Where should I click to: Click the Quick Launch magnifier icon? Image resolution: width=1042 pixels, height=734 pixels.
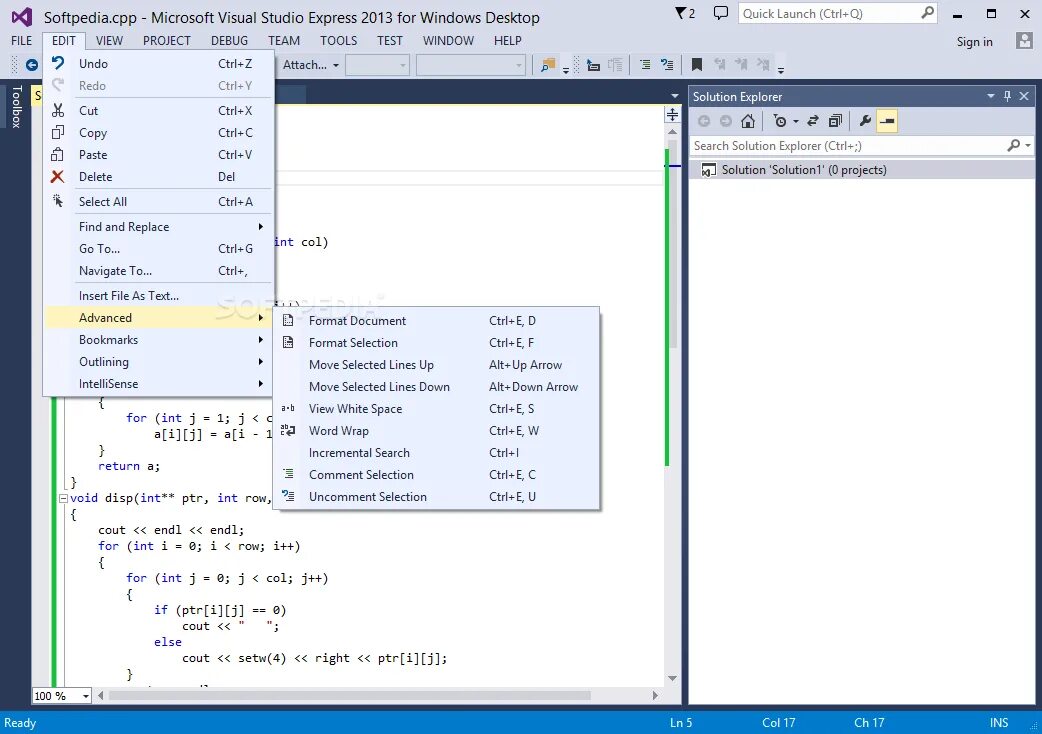click(x=927, y=13)
